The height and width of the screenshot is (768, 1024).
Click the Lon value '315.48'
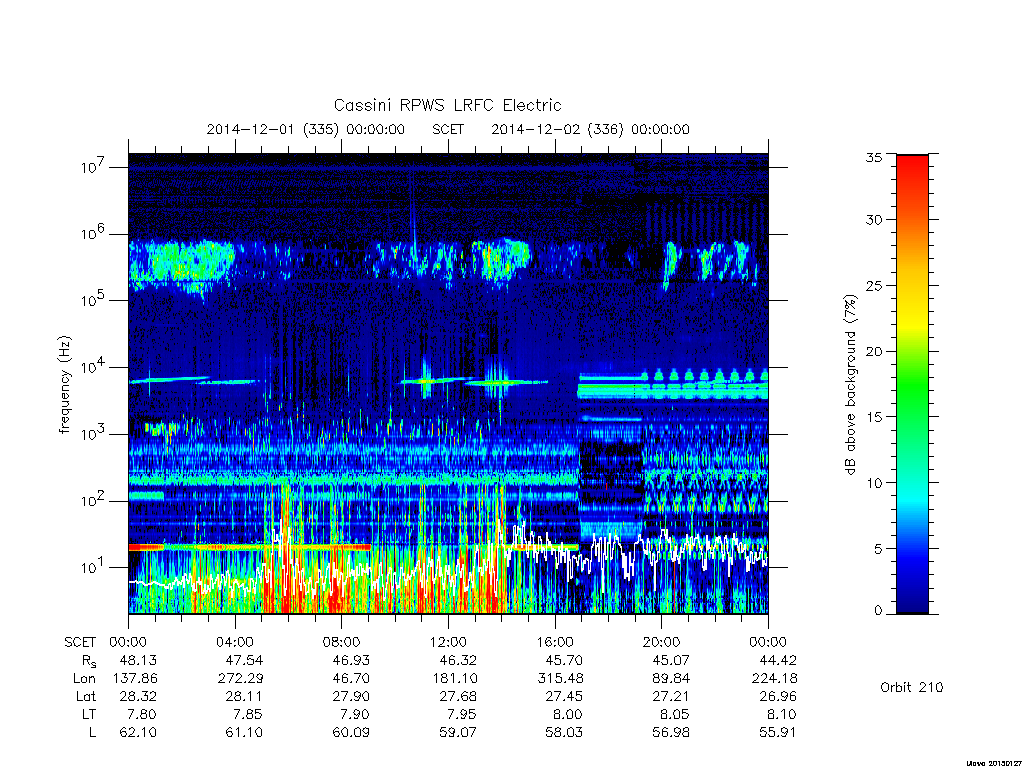[560, 678]
